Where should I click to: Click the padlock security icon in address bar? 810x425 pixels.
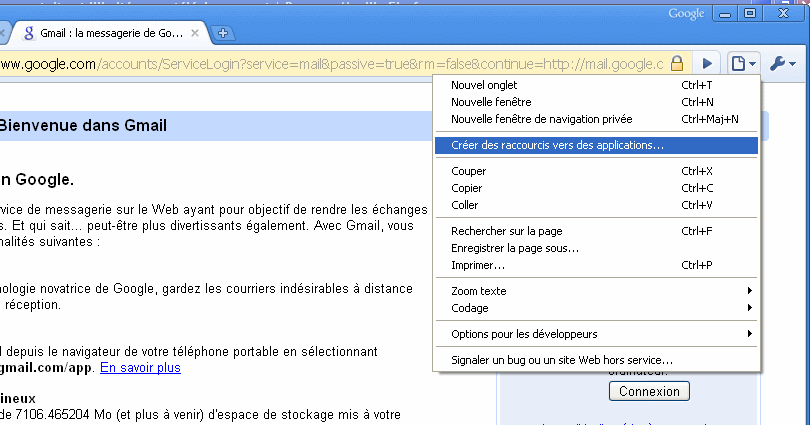(x=677, y=64)
